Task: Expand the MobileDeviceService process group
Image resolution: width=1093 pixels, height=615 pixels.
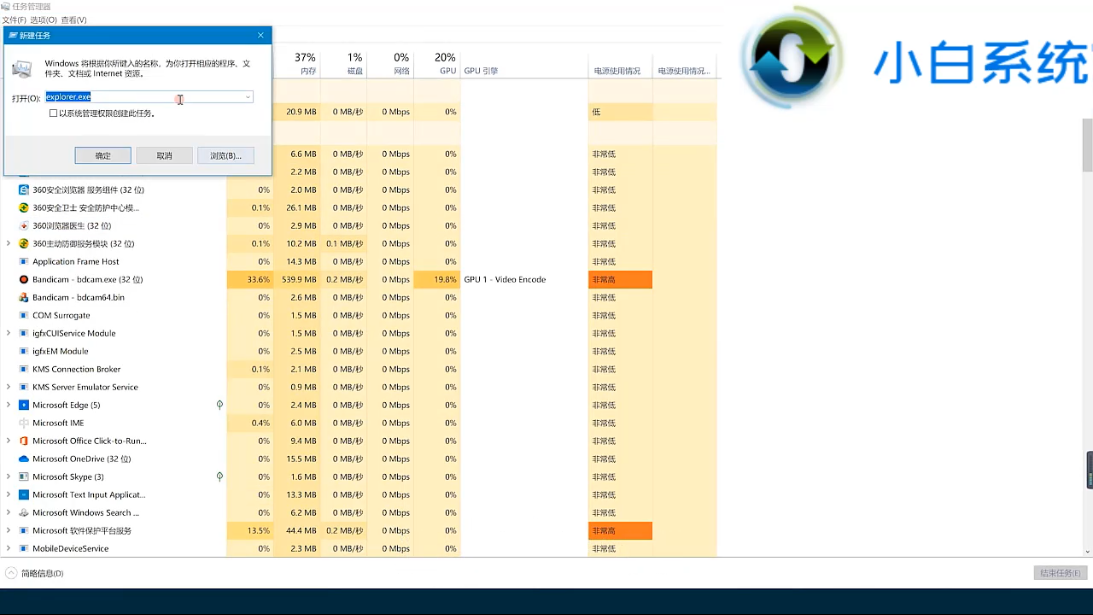Action: pyautogui.click(x=8, y=549)
